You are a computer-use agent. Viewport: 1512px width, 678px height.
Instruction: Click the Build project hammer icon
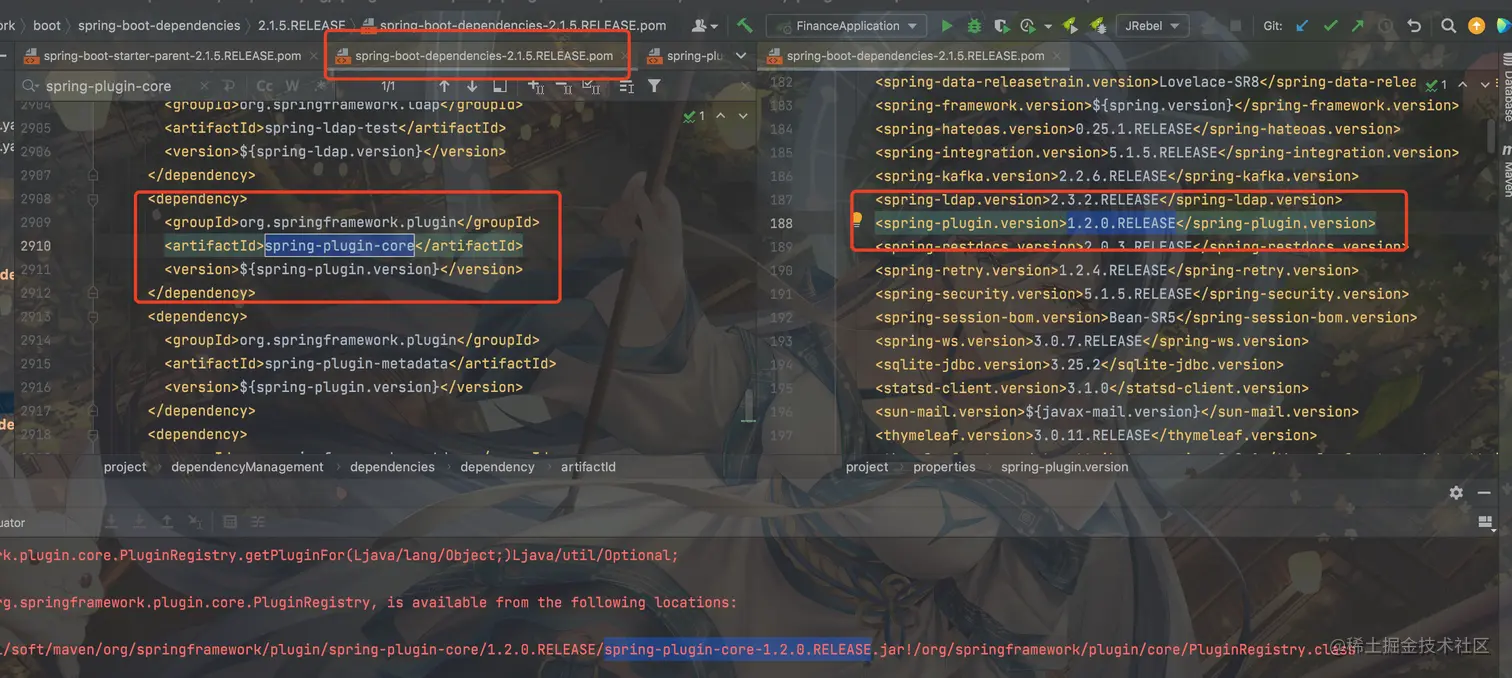click(745, 25)
